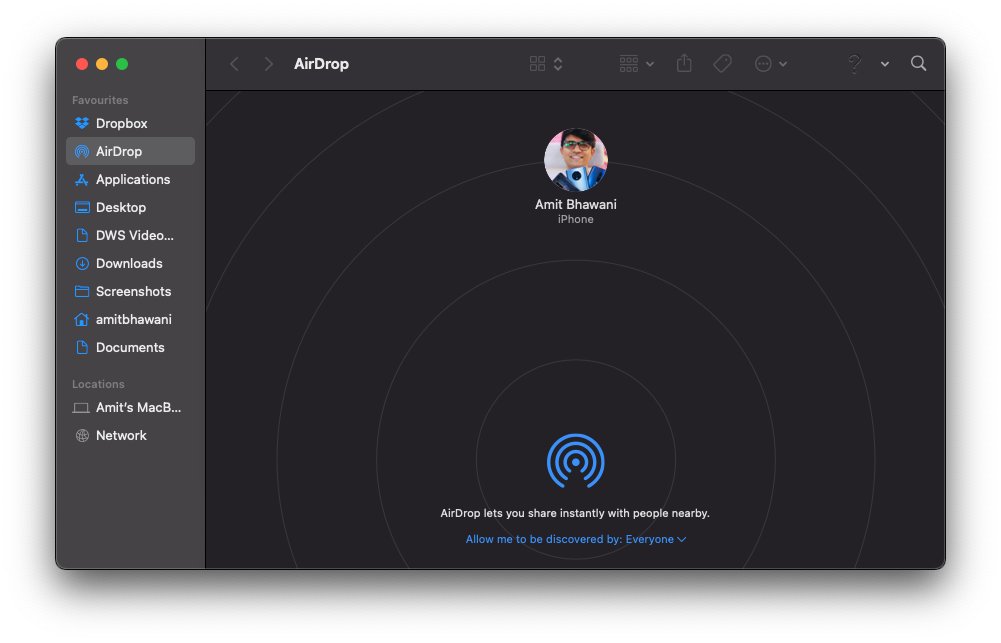Click the Edit Tags icon

click(x=722, y=64)
